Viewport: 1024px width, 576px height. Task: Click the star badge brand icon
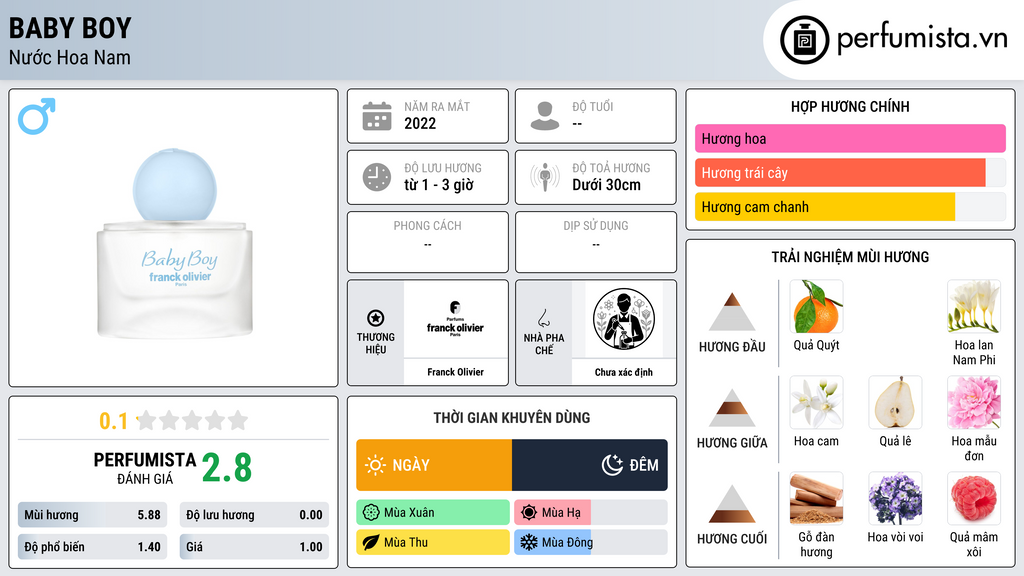click(x=376, y=318)
